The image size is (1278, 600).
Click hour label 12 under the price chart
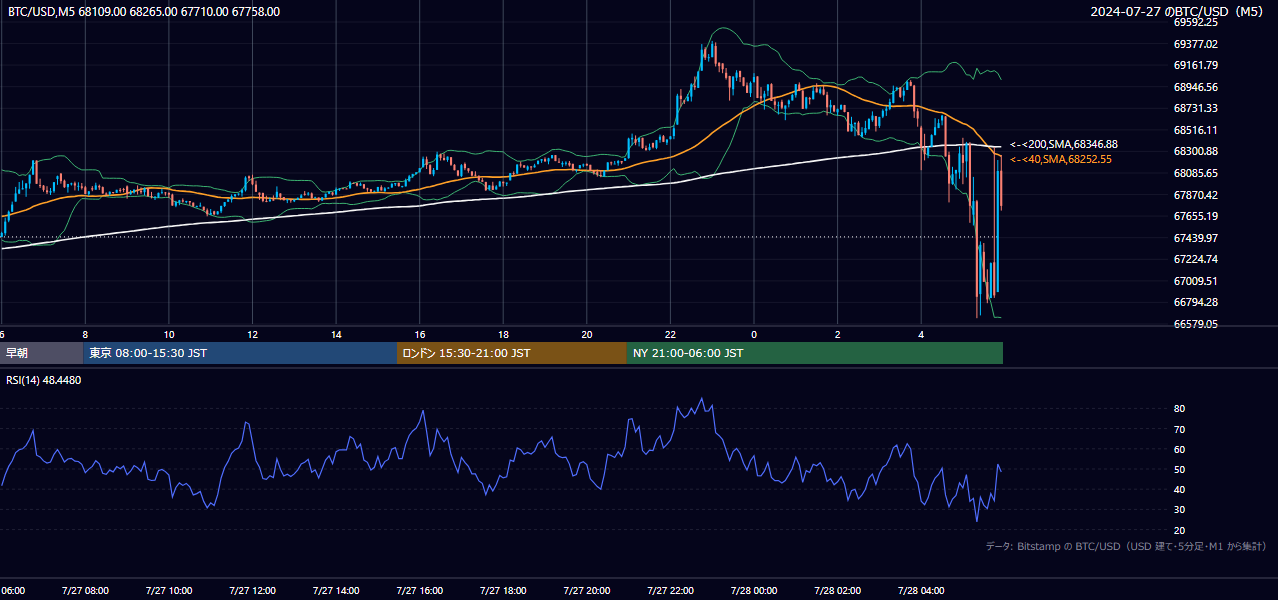click(x=252, y=334)
